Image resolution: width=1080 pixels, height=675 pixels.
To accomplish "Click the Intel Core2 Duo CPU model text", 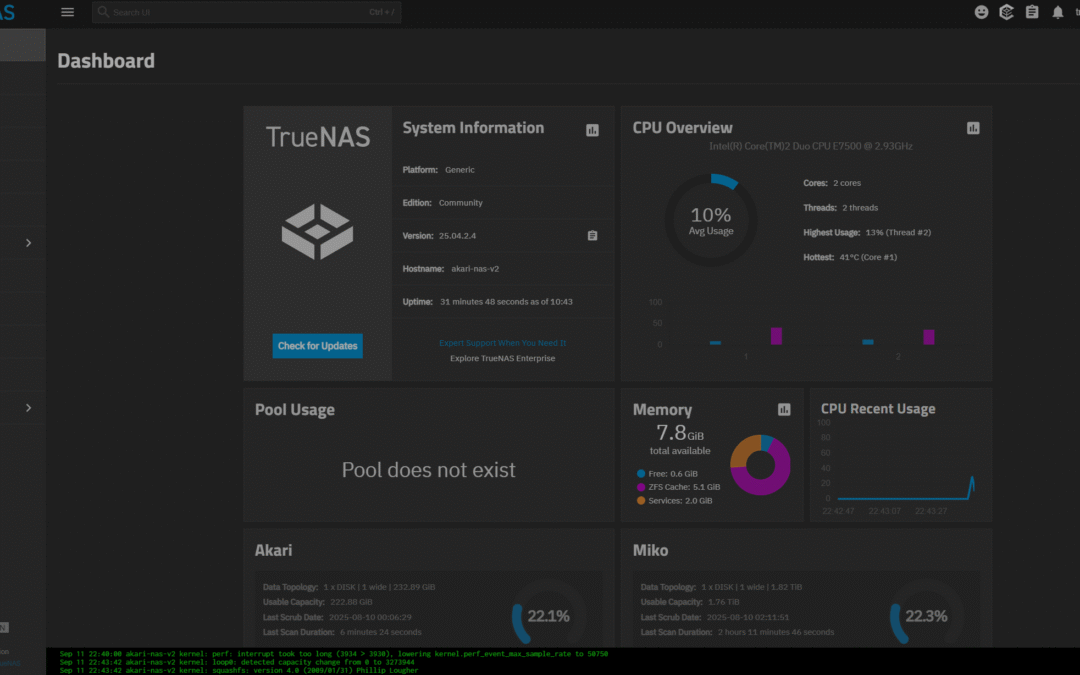I will click(x=811, y=146).
